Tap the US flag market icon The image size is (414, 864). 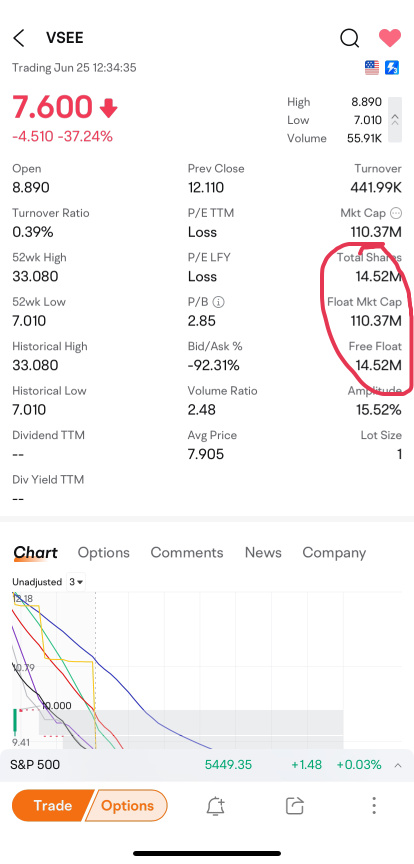pos(372,68)
